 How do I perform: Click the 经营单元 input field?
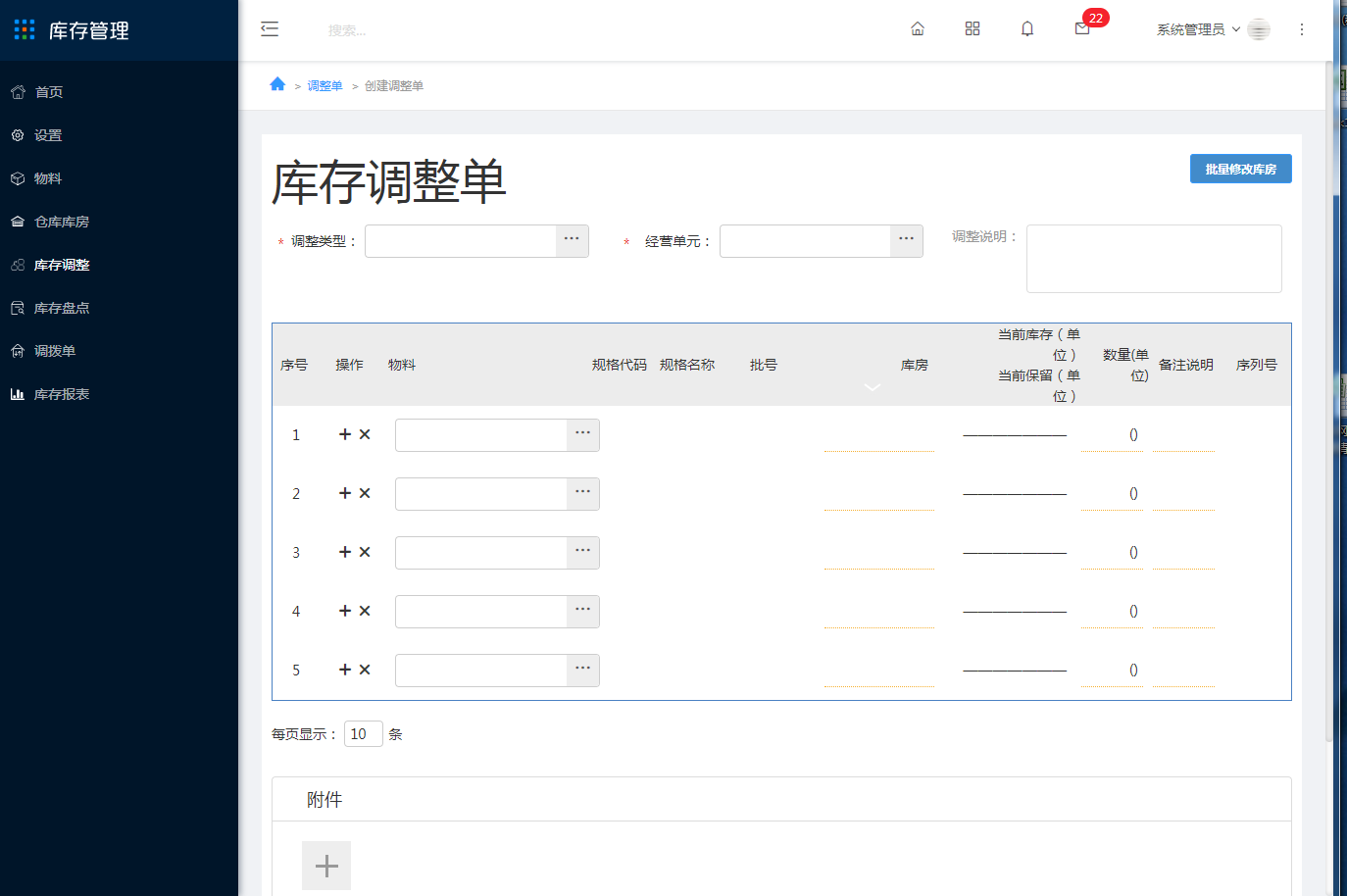[x=805, y=241]
